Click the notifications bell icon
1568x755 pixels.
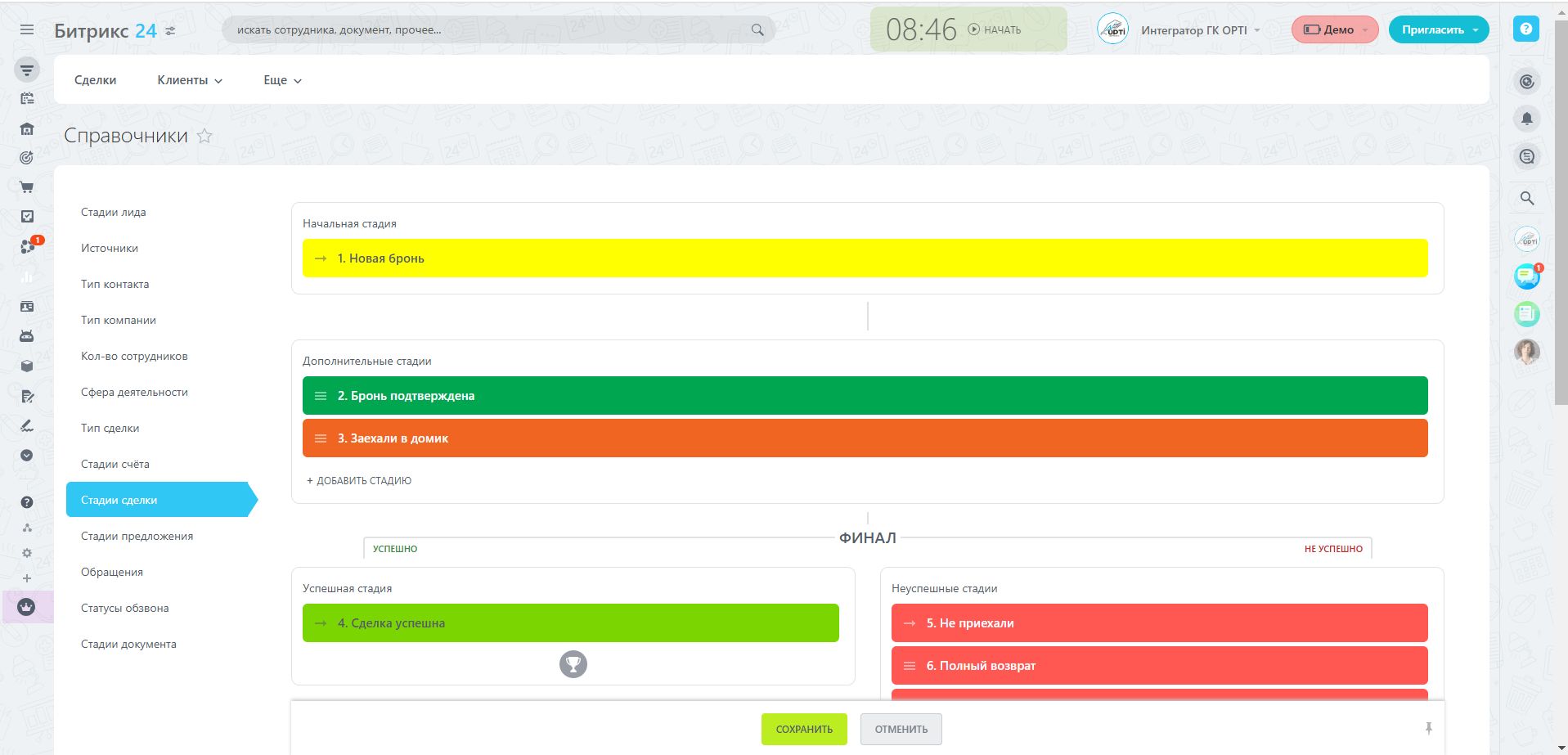pos(1526,119)
